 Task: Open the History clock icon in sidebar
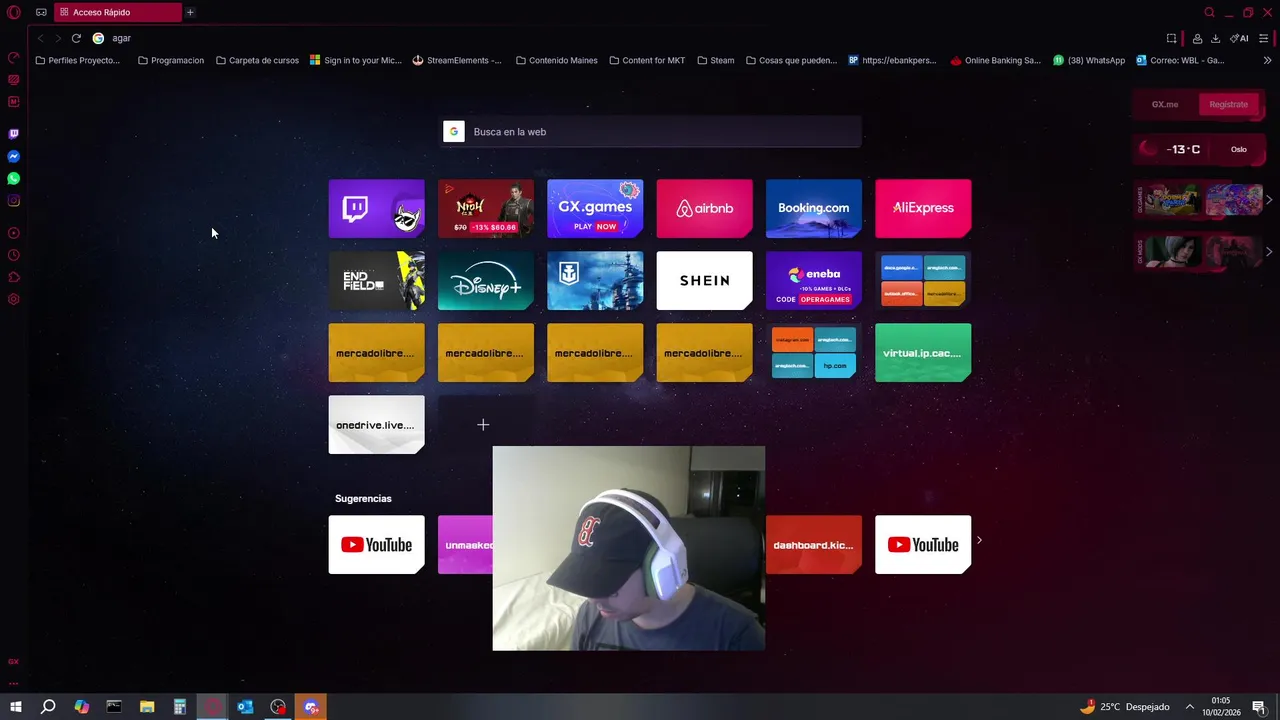pos(14,255)
